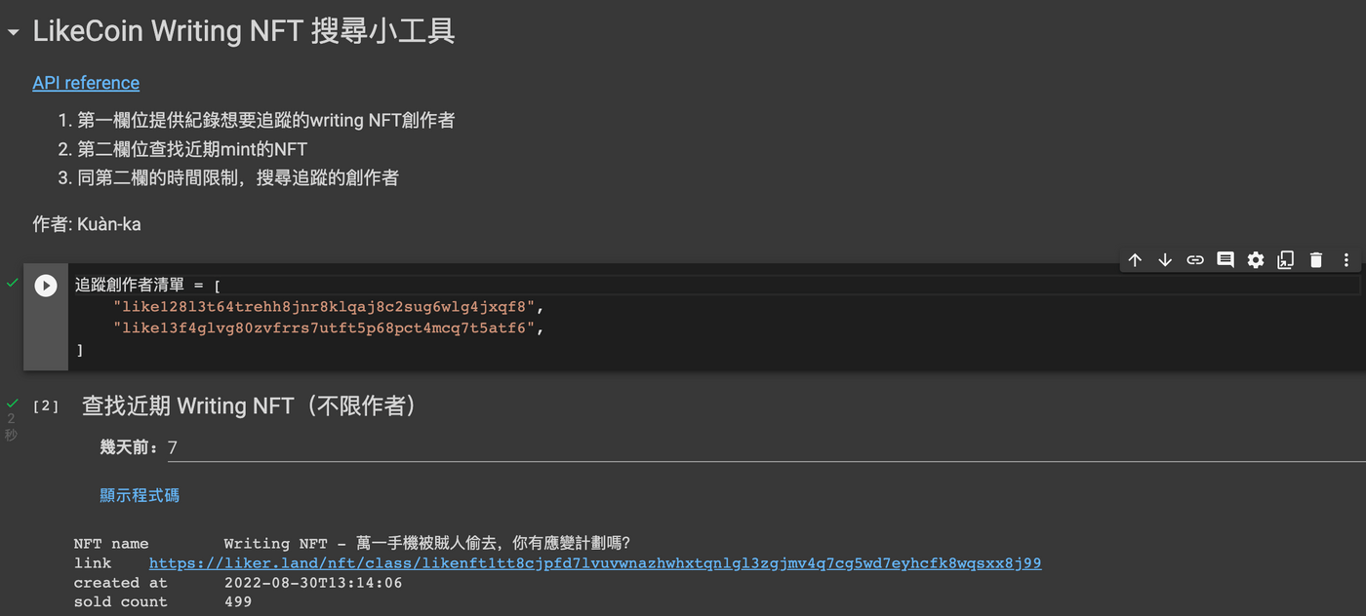The height and width of the screenshot is (616, 1366).
Task: Copy link to cell with the chain icon
Action: pyautogui.click(x=1195, y=260)
